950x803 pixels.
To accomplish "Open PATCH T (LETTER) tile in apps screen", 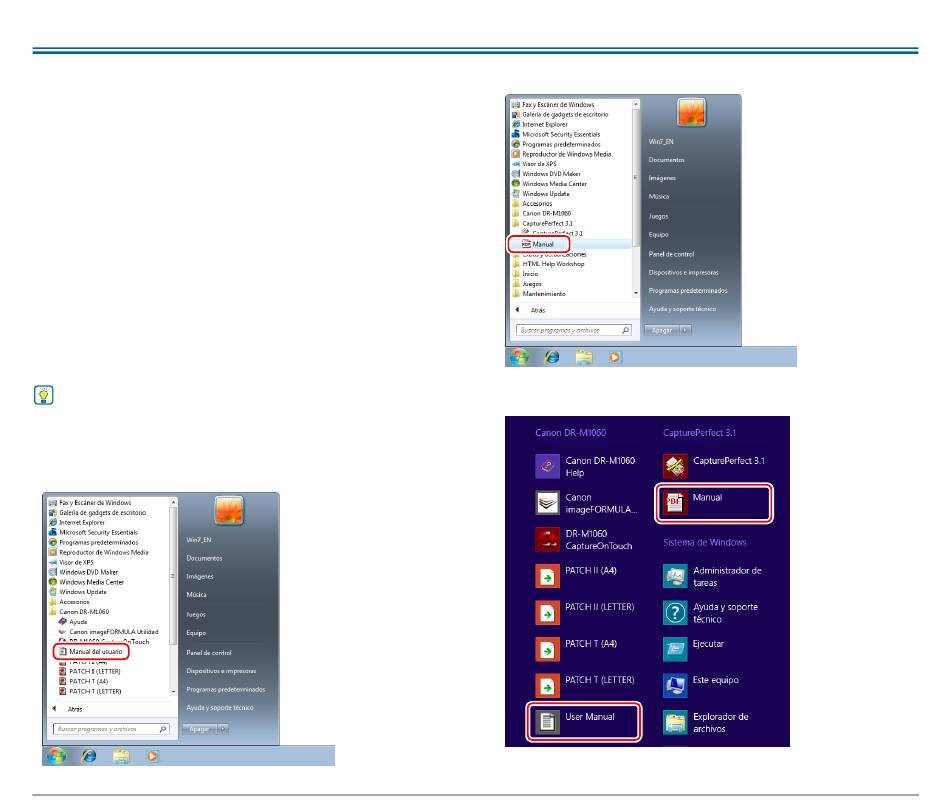I will tap(585, 685).
